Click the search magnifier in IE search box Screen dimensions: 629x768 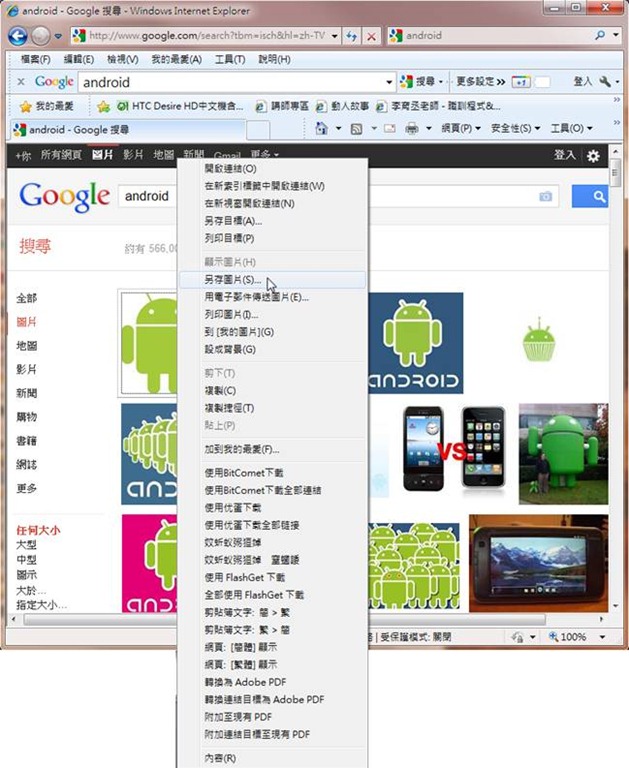coord(600,35)
